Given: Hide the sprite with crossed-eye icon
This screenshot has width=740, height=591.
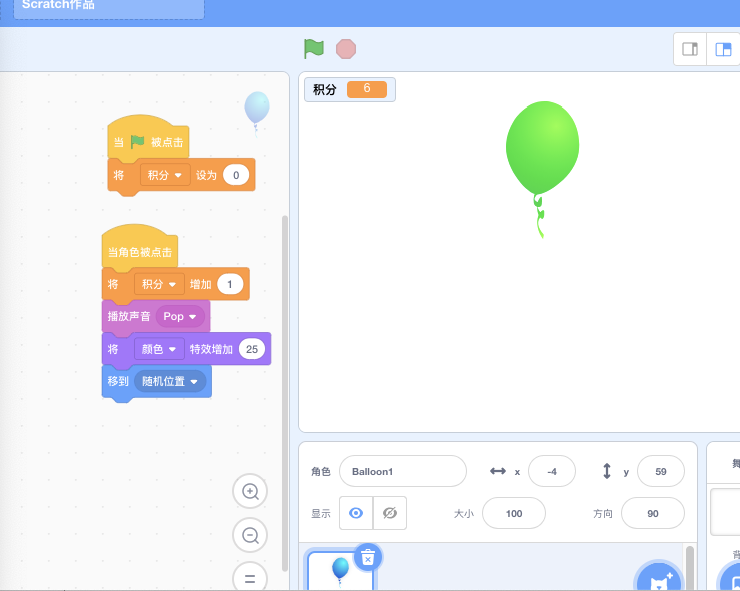Looking at the screenshot, I should (390, 513).
